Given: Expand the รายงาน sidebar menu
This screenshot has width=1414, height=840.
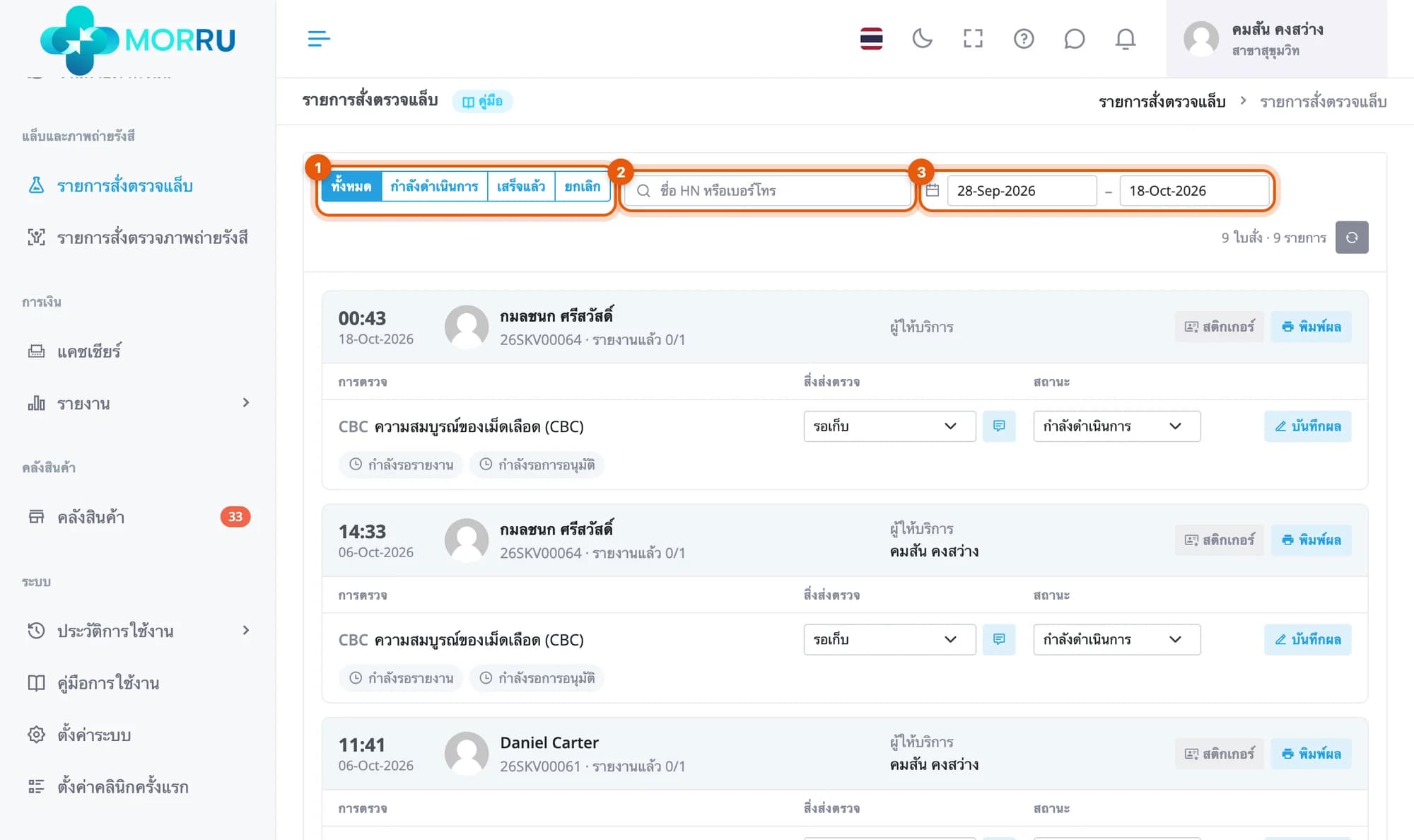Looking at the screenshot, I should 138,404.
